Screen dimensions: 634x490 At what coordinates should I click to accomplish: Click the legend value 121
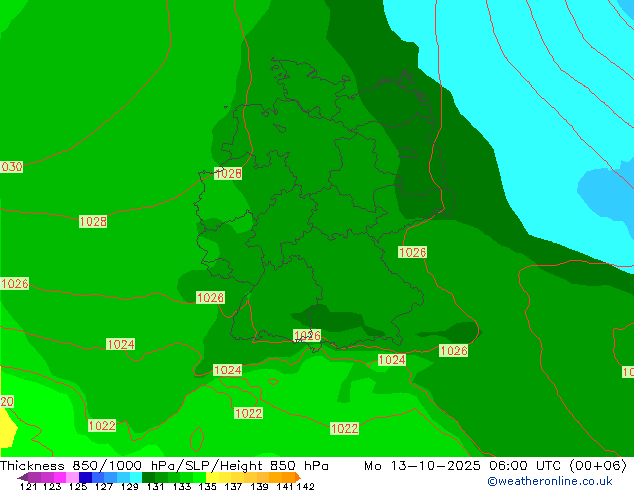(x=28, y=486)
